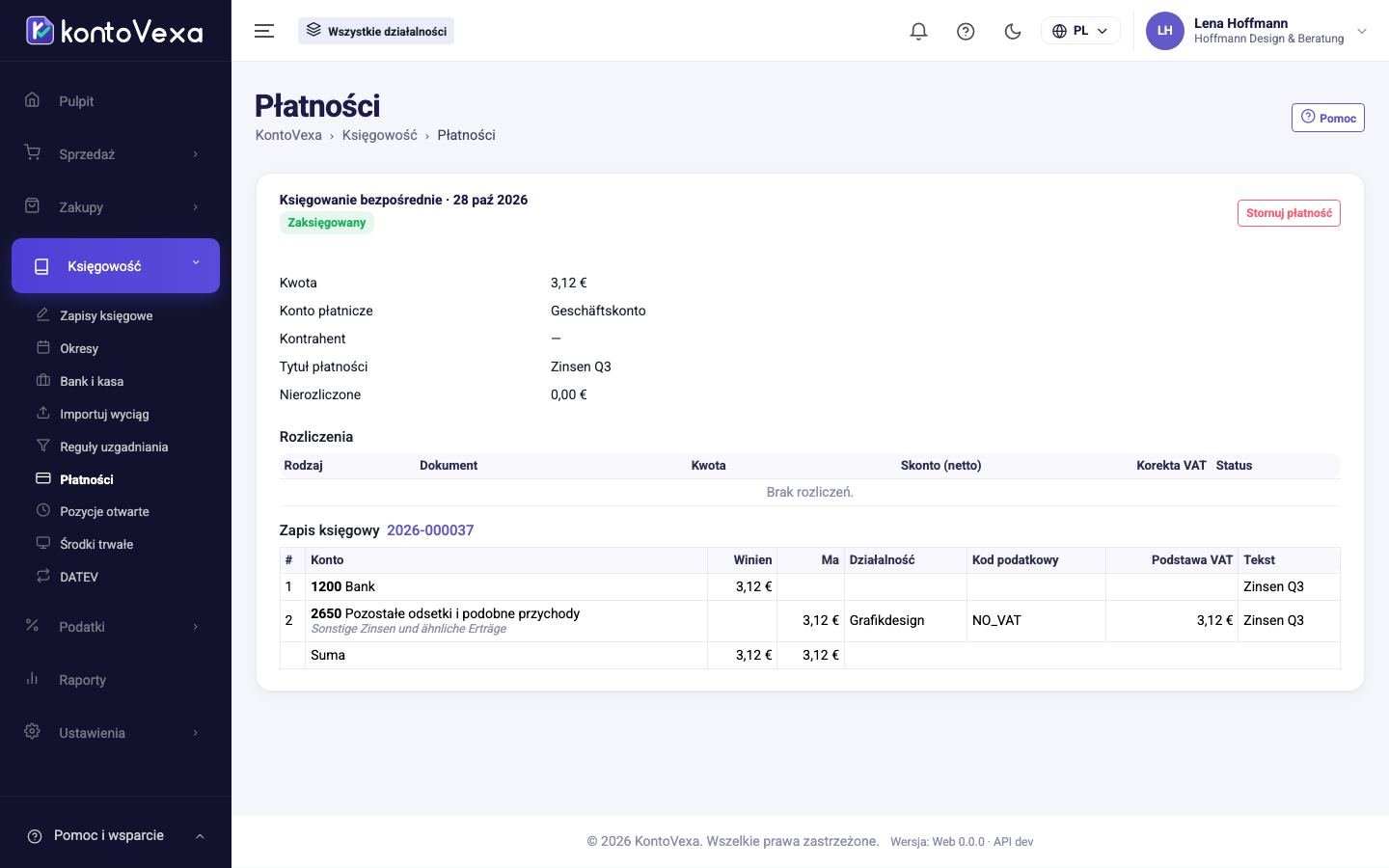Click the kontoVexa logo
The image size is (1389, 868).
coord(114,31)
